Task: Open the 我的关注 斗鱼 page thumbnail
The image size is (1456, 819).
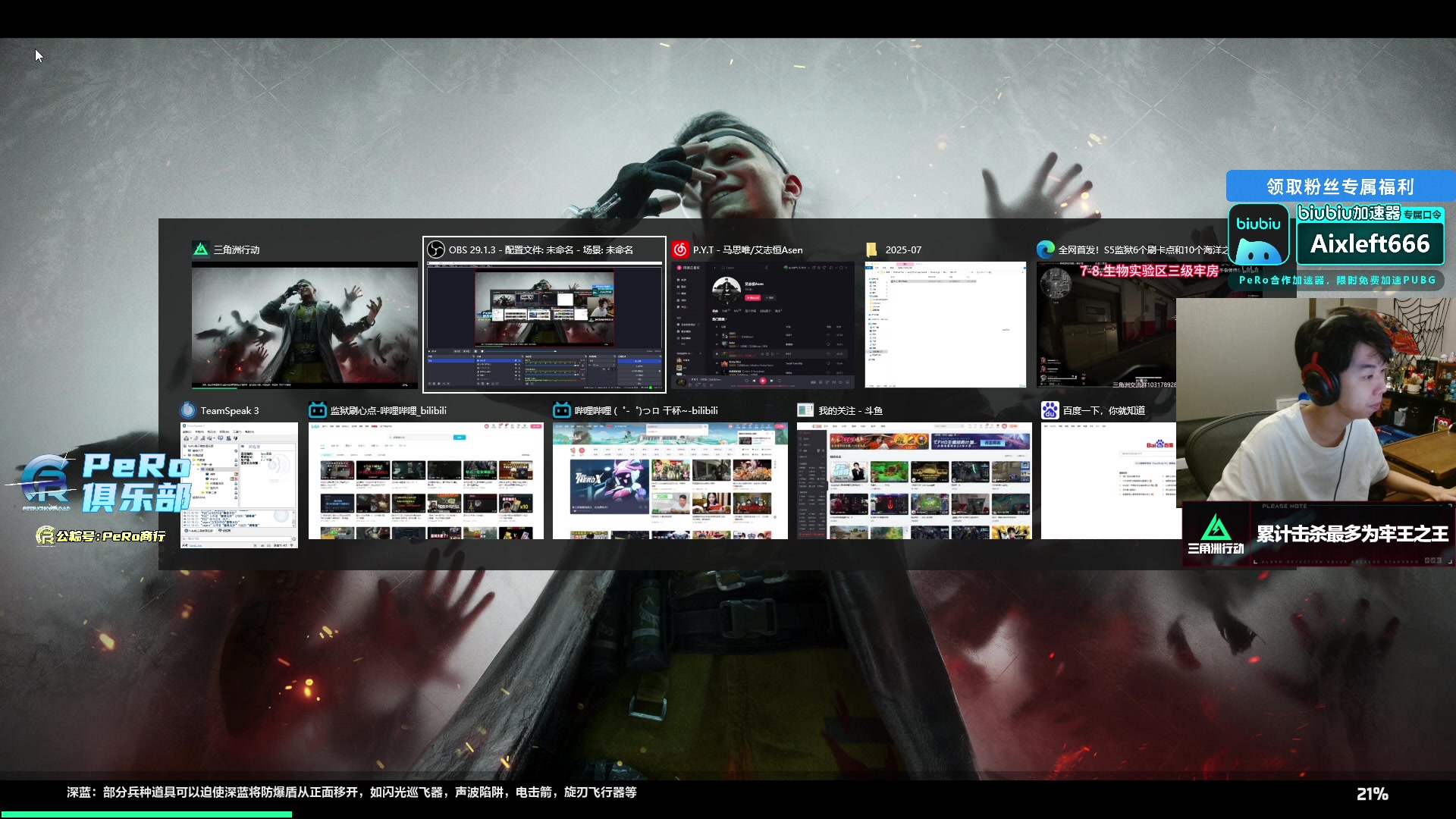Action: (x=915, y=482)
